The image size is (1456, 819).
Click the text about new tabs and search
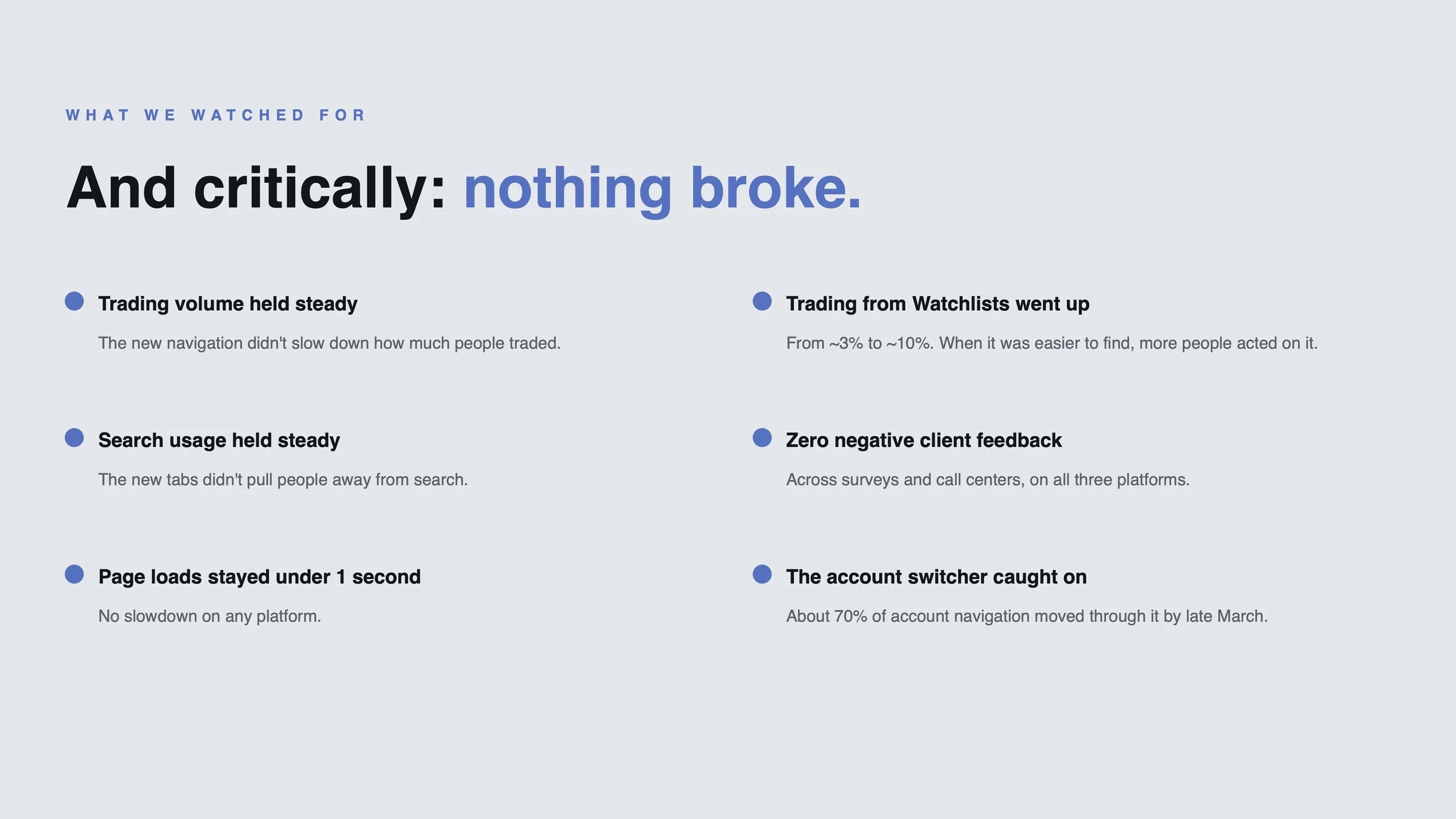click(x=283, y=479)
